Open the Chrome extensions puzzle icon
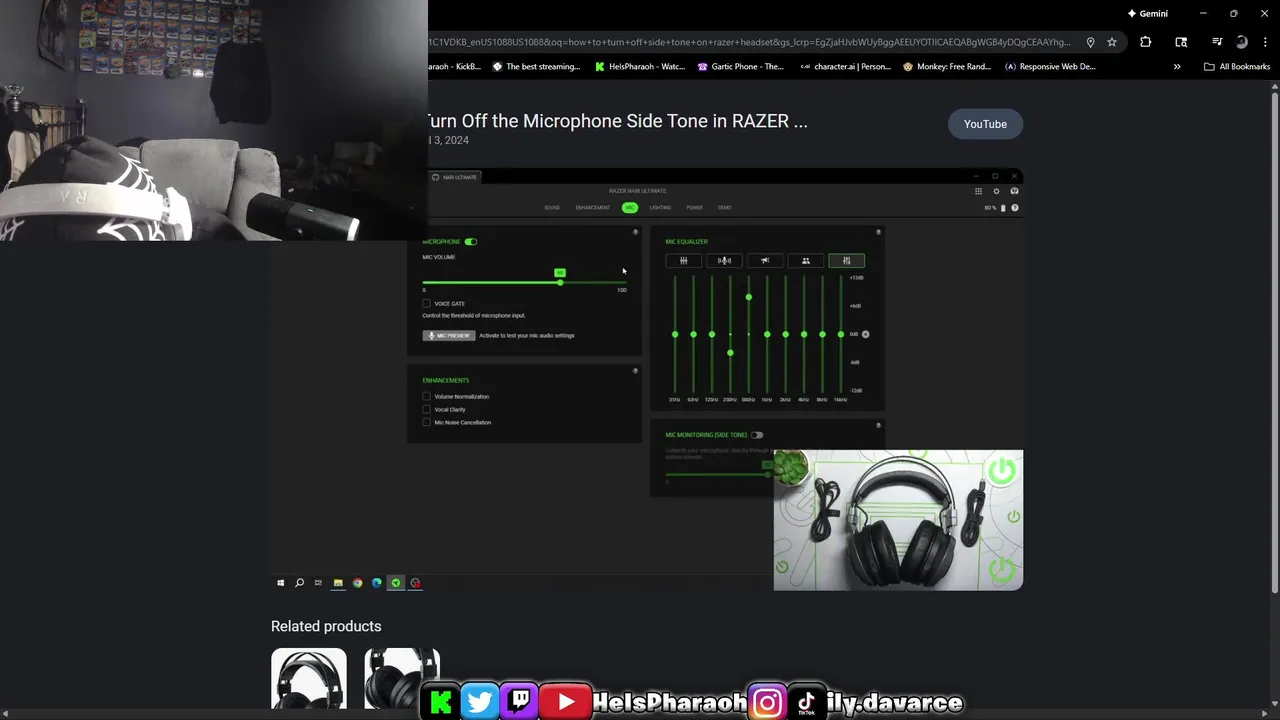The width and height of the screenshot is (1280, 720). pos(1146,42)
